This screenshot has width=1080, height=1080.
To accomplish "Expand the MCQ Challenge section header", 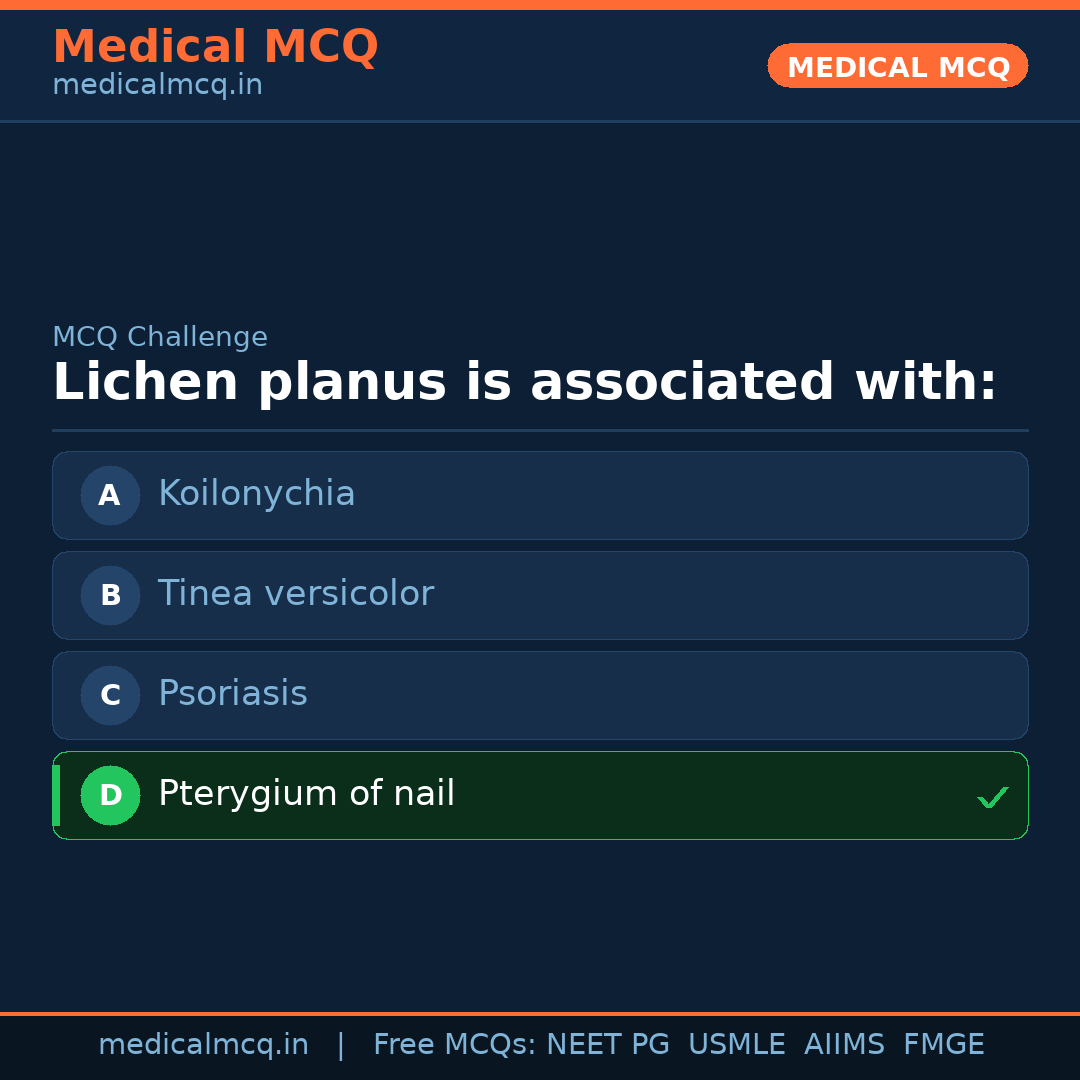I will (160, 337).
